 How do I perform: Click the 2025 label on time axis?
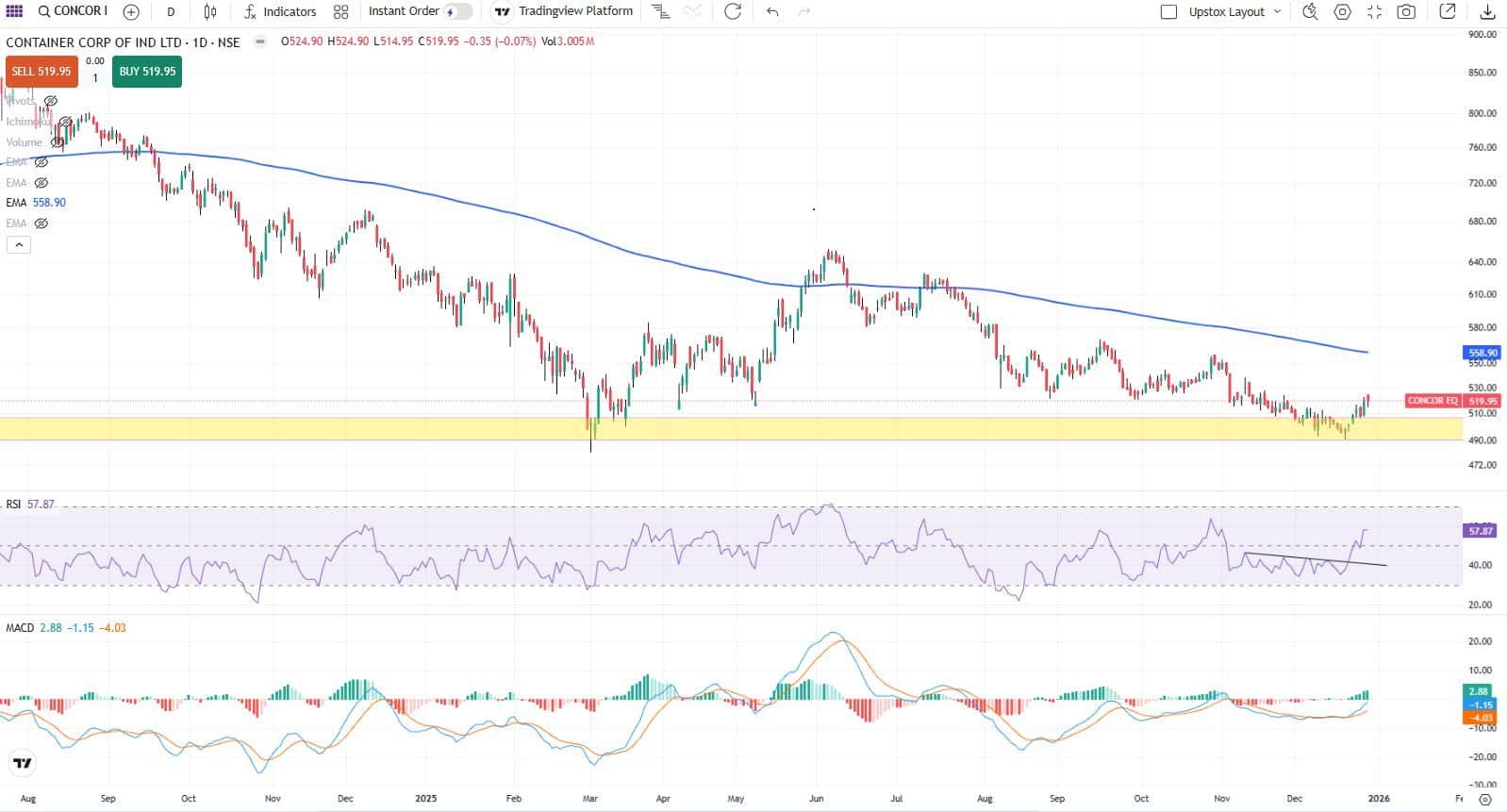(x=426, y=799)
